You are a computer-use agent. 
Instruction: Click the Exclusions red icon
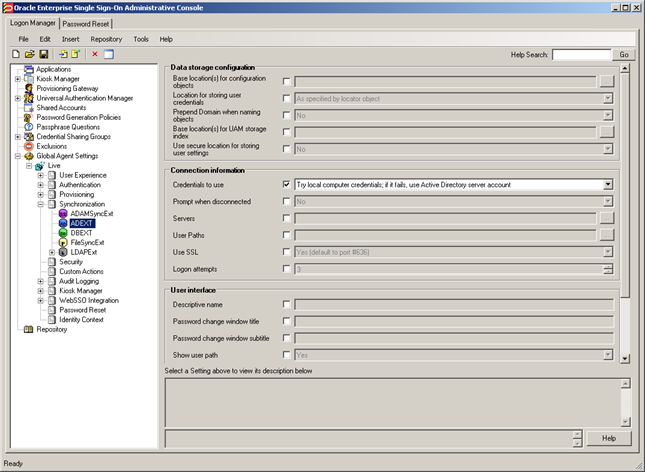[29, 146]
